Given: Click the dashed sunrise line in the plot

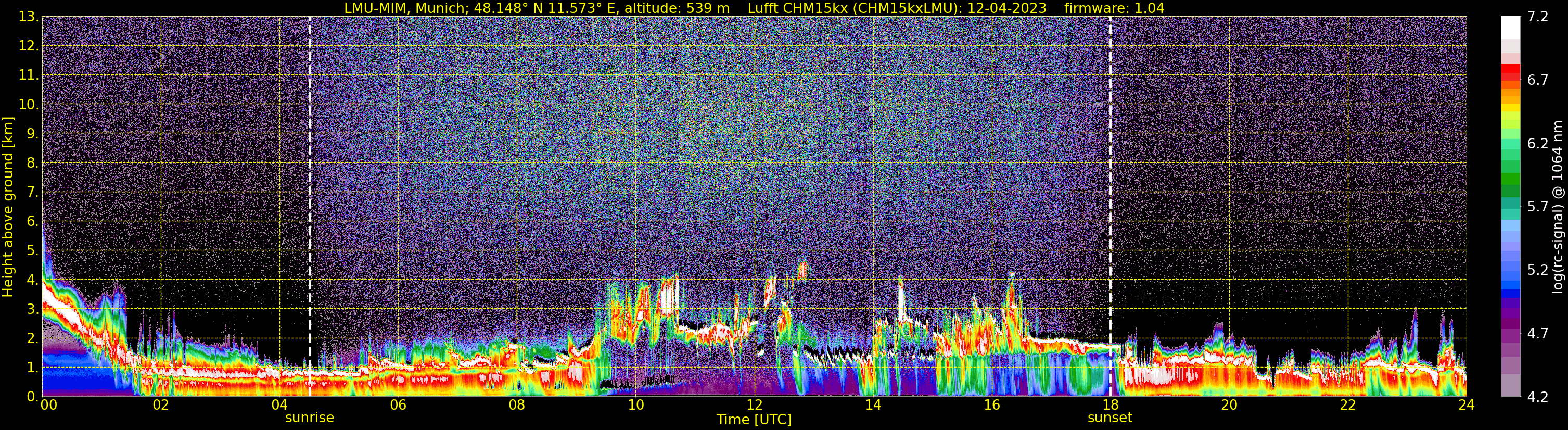Looking at the screenshot, I should point(309,207).
